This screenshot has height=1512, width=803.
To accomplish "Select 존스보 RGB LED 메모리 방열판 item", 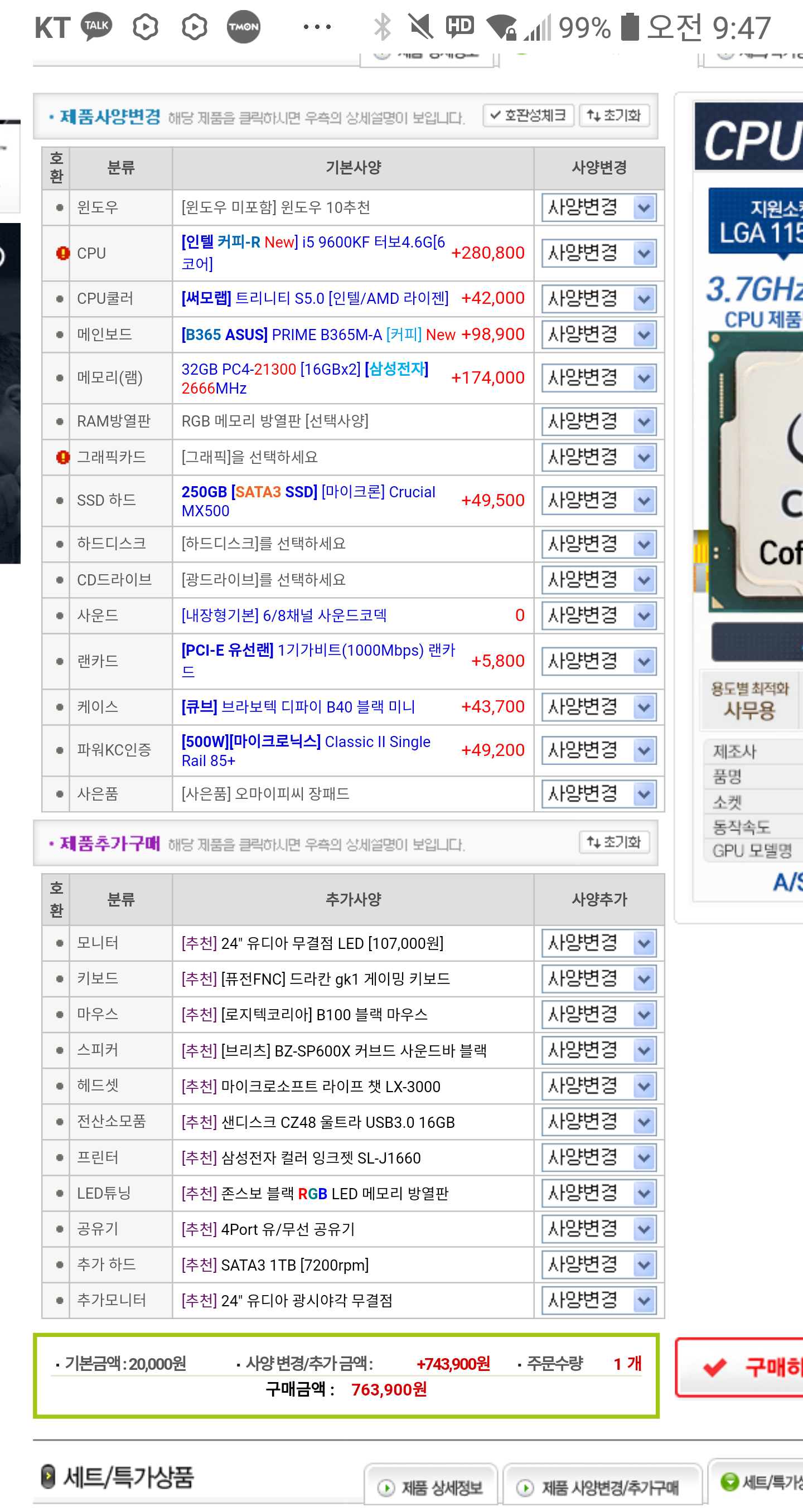I will point(315,1193).
